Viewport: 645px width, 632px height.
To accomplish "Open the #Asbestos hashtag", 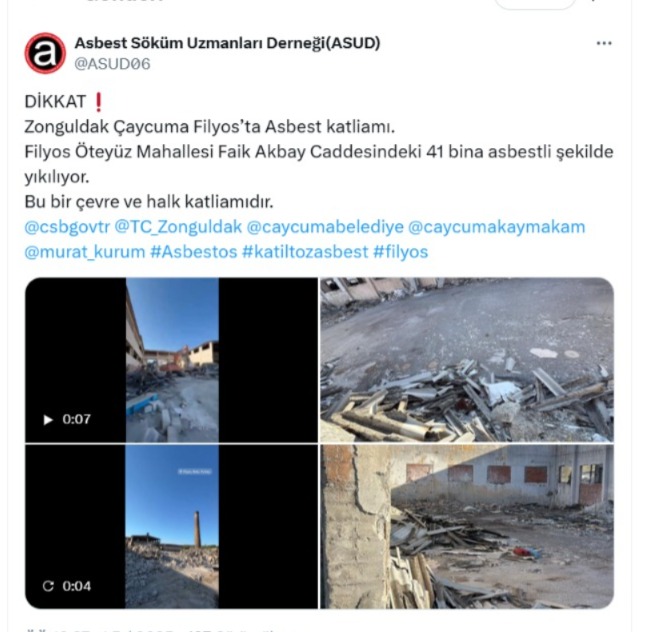I will coord(194,252).
